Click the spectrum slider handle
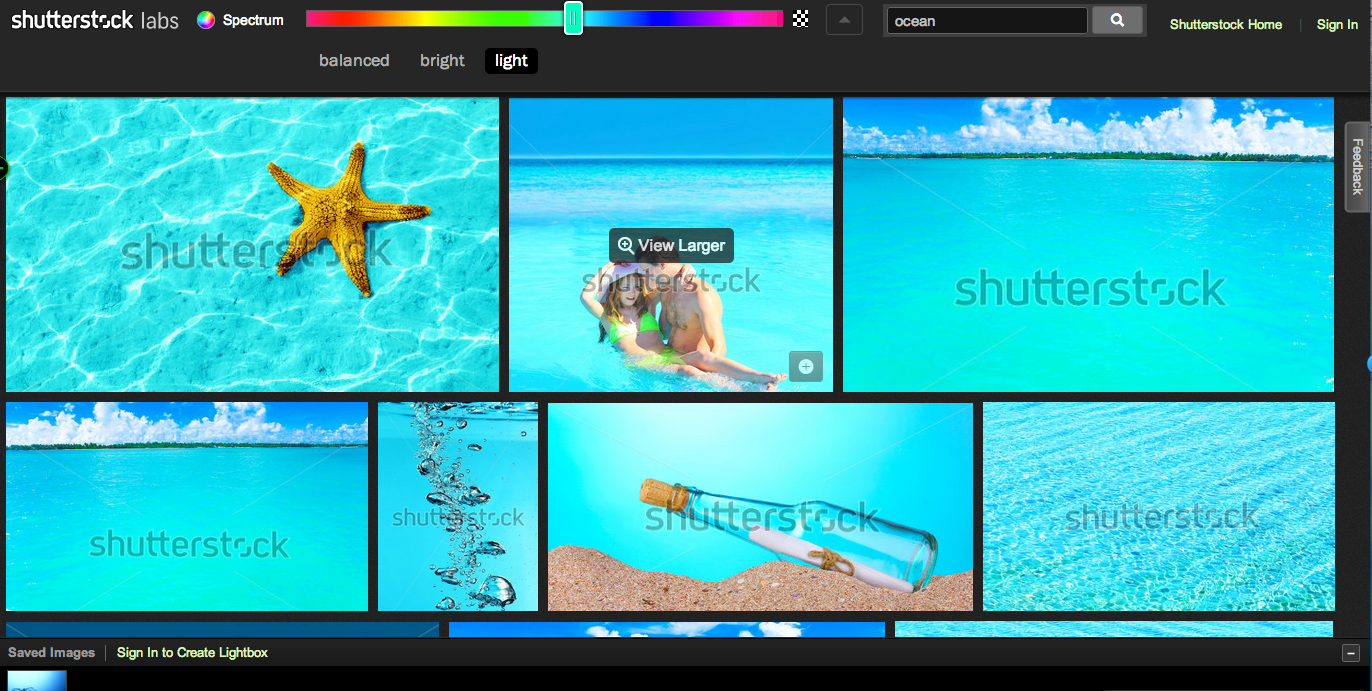 click(573, 18)
